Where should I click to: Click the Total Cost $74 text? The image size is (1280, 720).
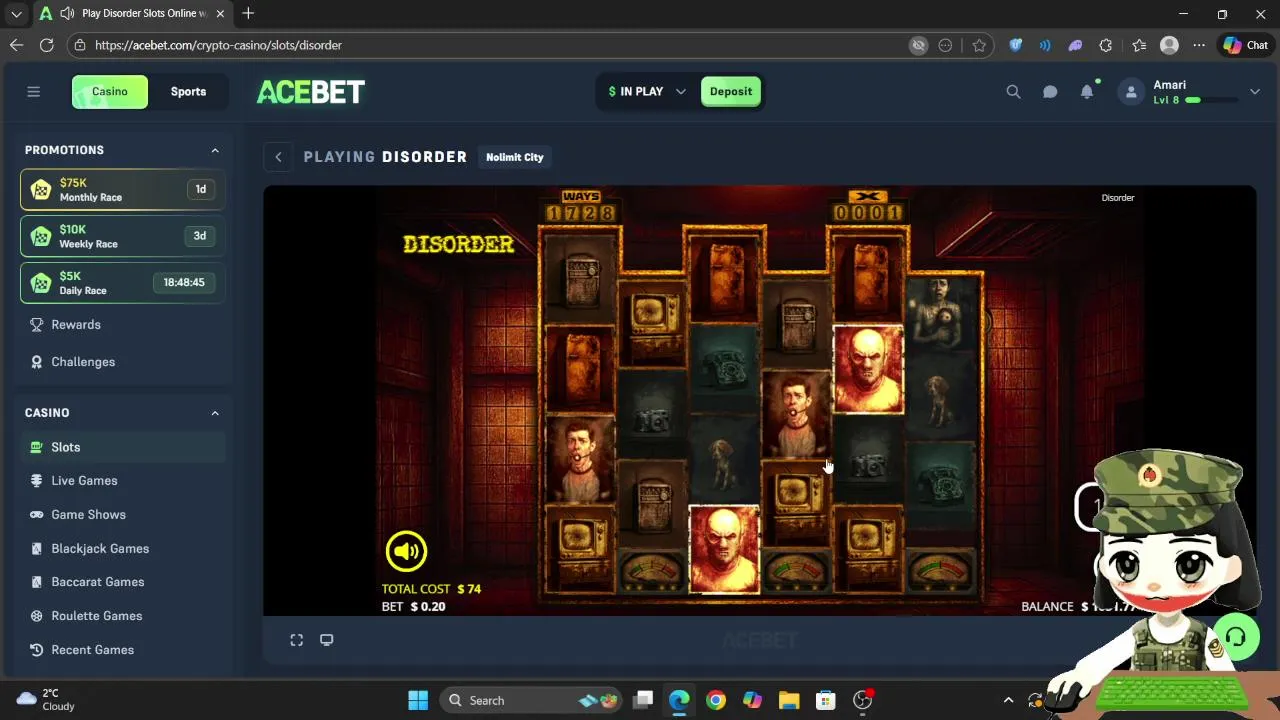click(x=431, y=589)
